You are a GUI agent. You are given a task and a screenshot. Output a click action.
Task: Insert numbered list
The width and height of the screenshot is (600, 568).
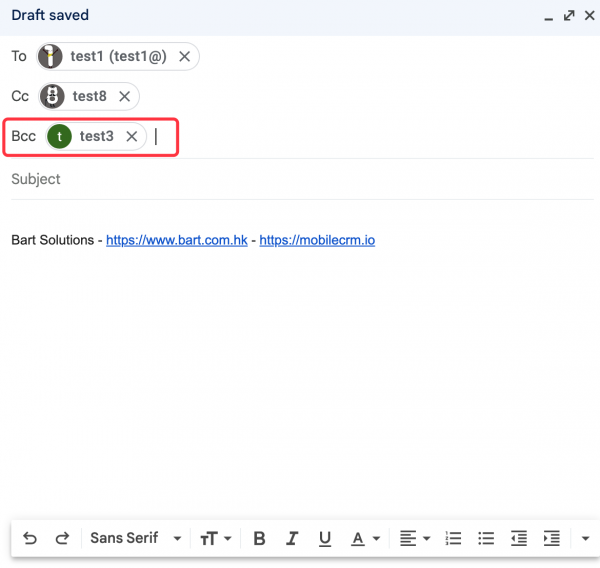[453, 538]
